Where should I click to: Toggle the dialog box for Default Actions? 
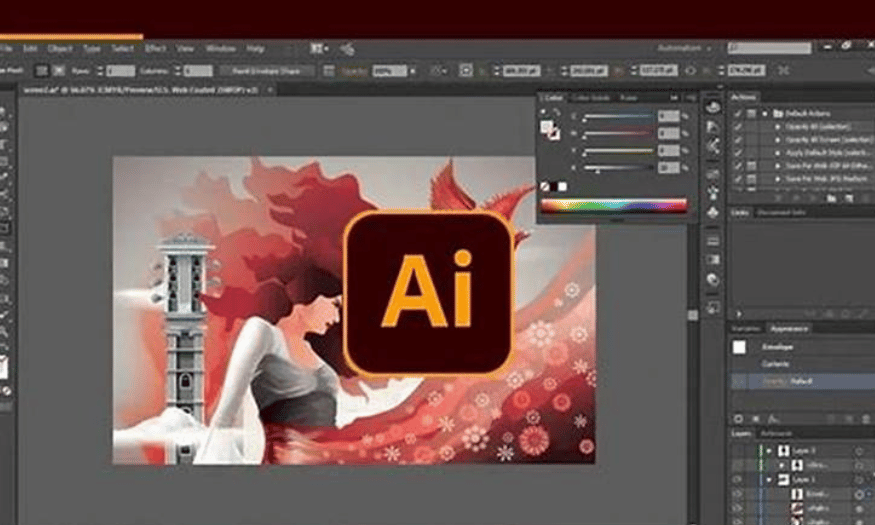752,113
